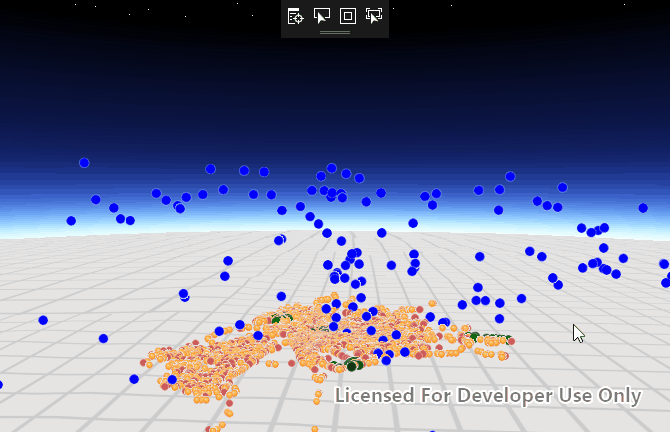Screen dimensions: 670x432
Task: Toggle Display Layout Adorners icon
Action: (x=348, y=16)
